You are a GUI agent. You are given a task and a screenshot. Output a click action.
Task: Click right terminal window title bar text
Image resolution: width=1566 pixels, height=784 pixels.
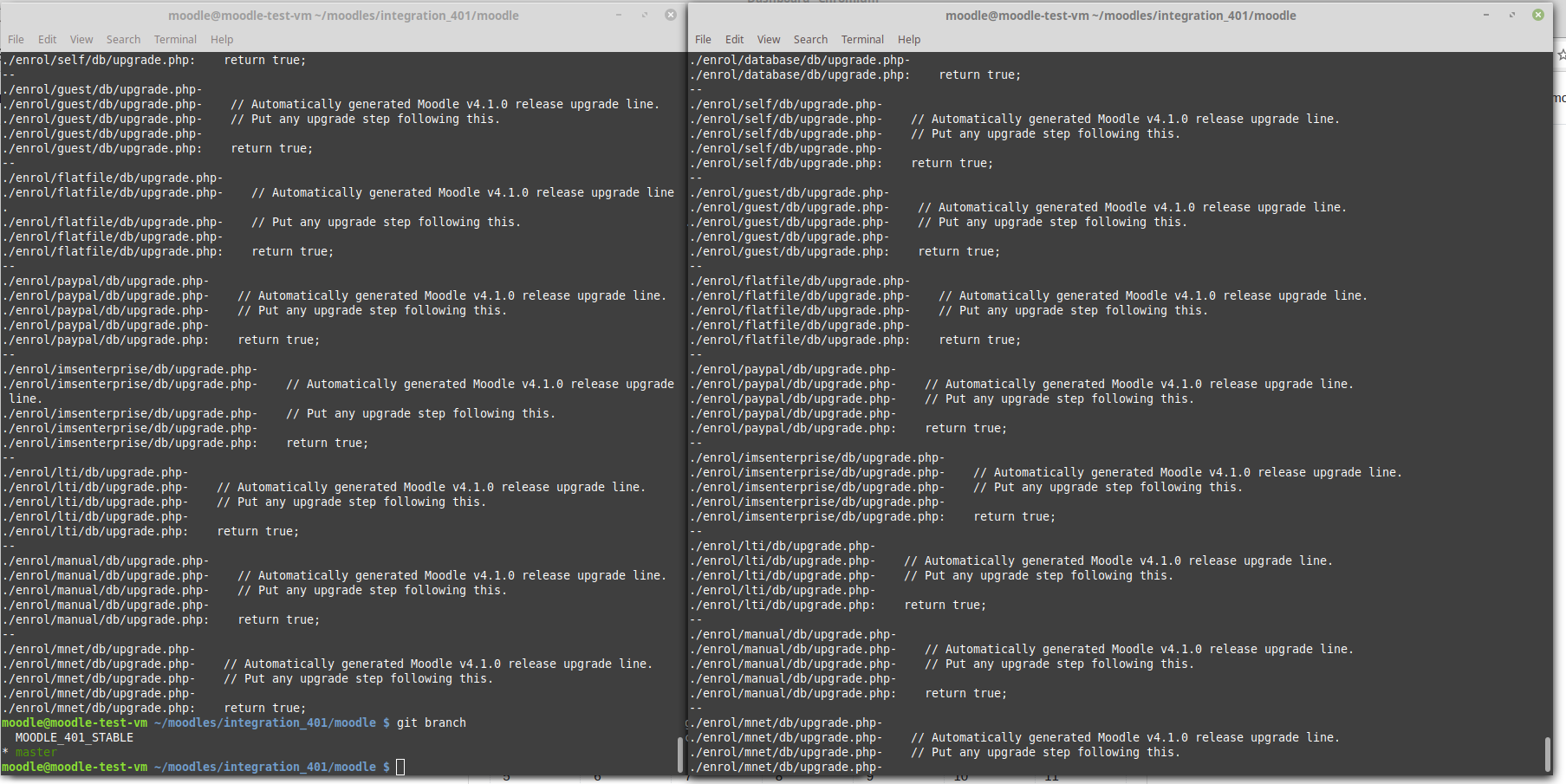[1121, 16]
